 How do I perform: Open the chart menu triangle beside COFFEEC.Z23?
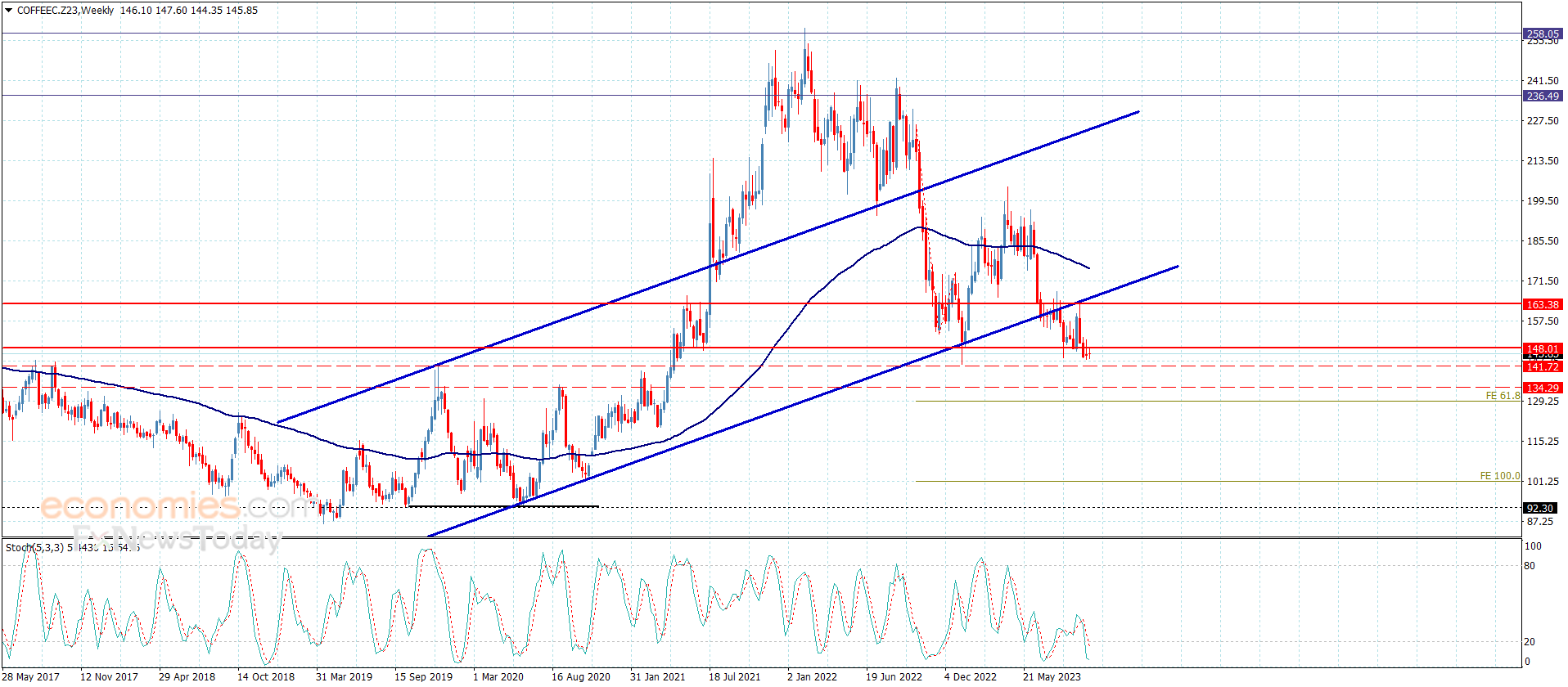(x=8, y=11)
